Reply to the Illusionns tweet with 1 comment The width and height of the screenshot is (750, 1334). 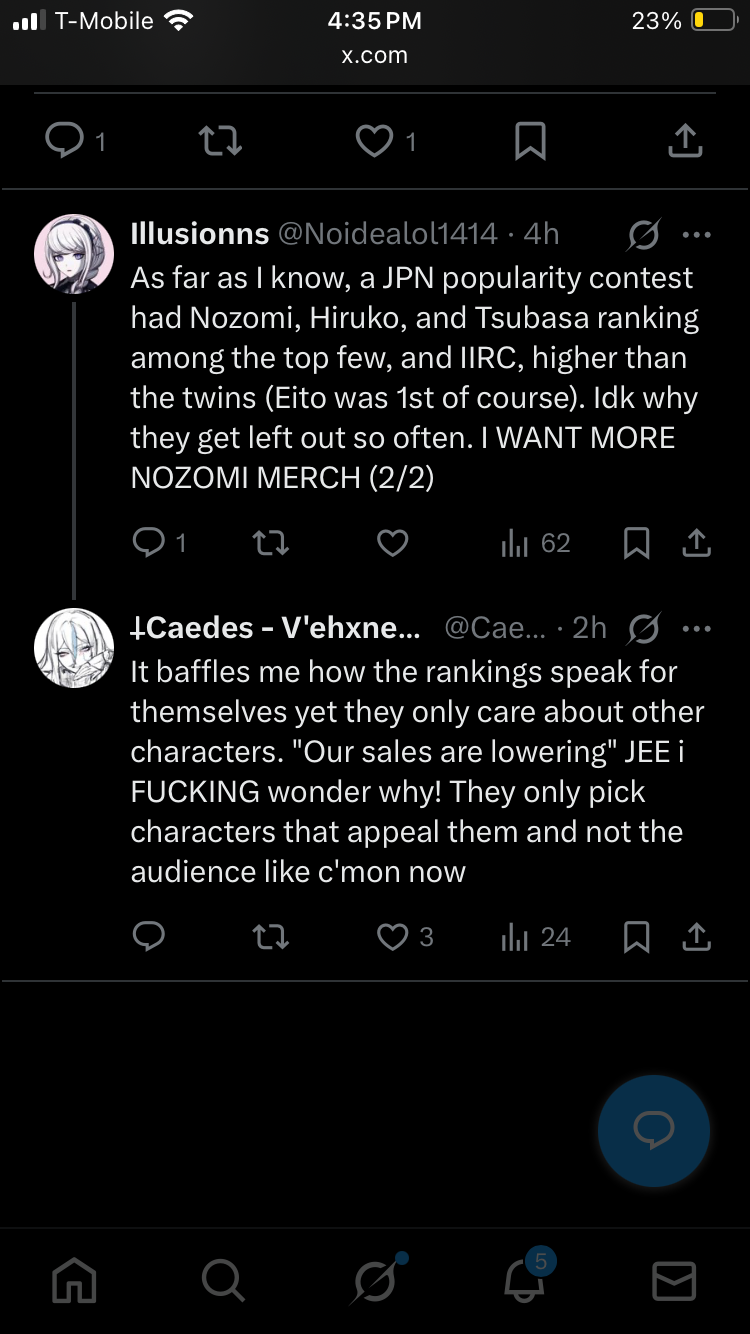tap(159, 543)
